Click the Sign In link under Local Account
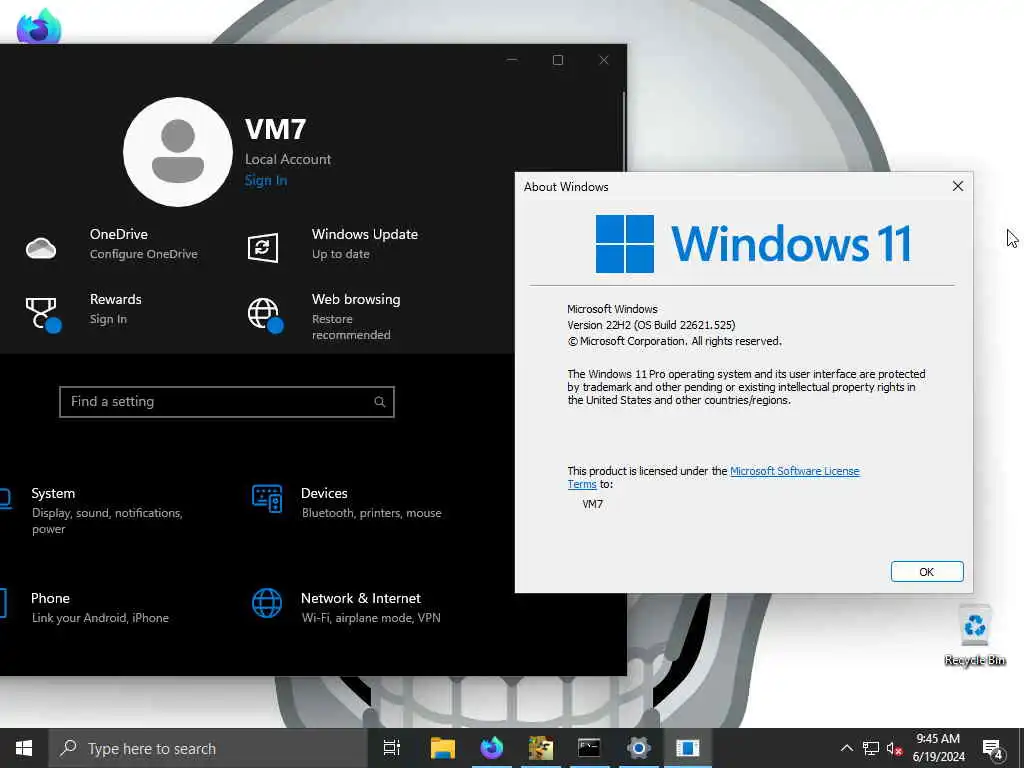 [266, 180]
